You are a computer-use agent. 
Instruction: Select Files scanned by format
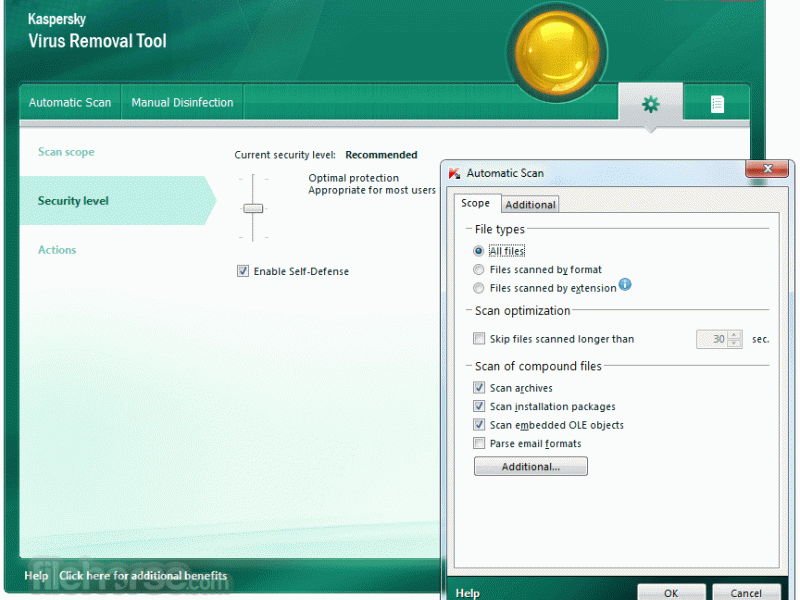pyautogui.click(x=478, y=269)
